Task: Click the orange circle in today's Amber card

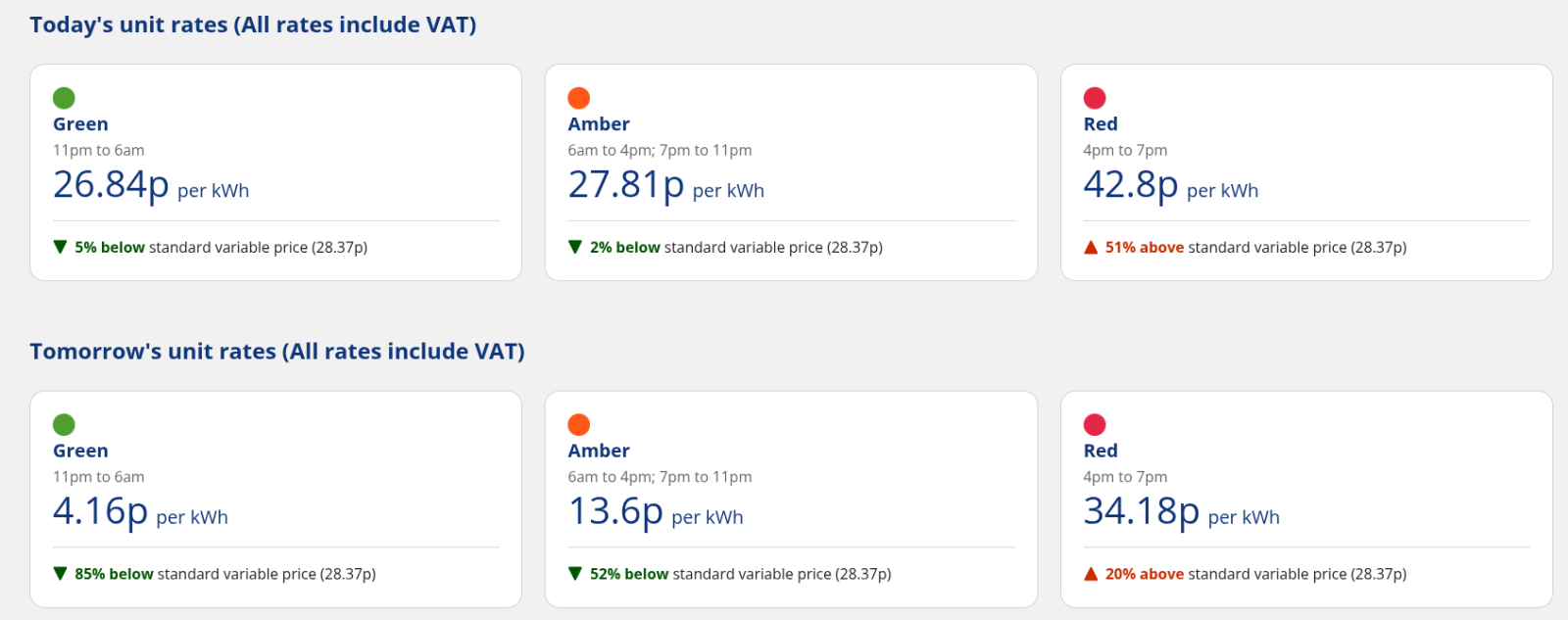Action: click(579, 98)
